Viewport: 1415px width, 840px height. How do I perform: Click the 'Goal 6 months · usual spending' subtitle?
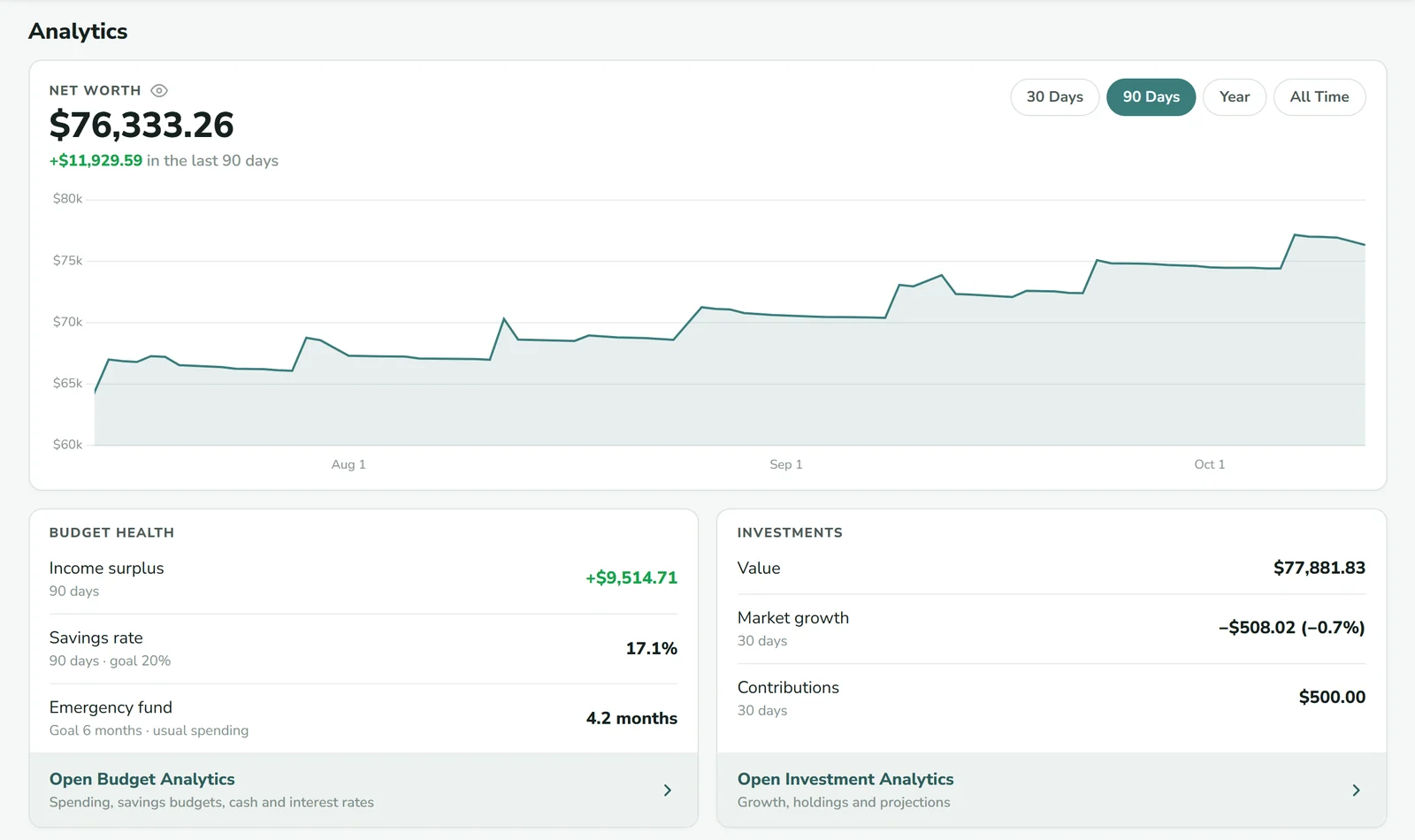point(149,730)
